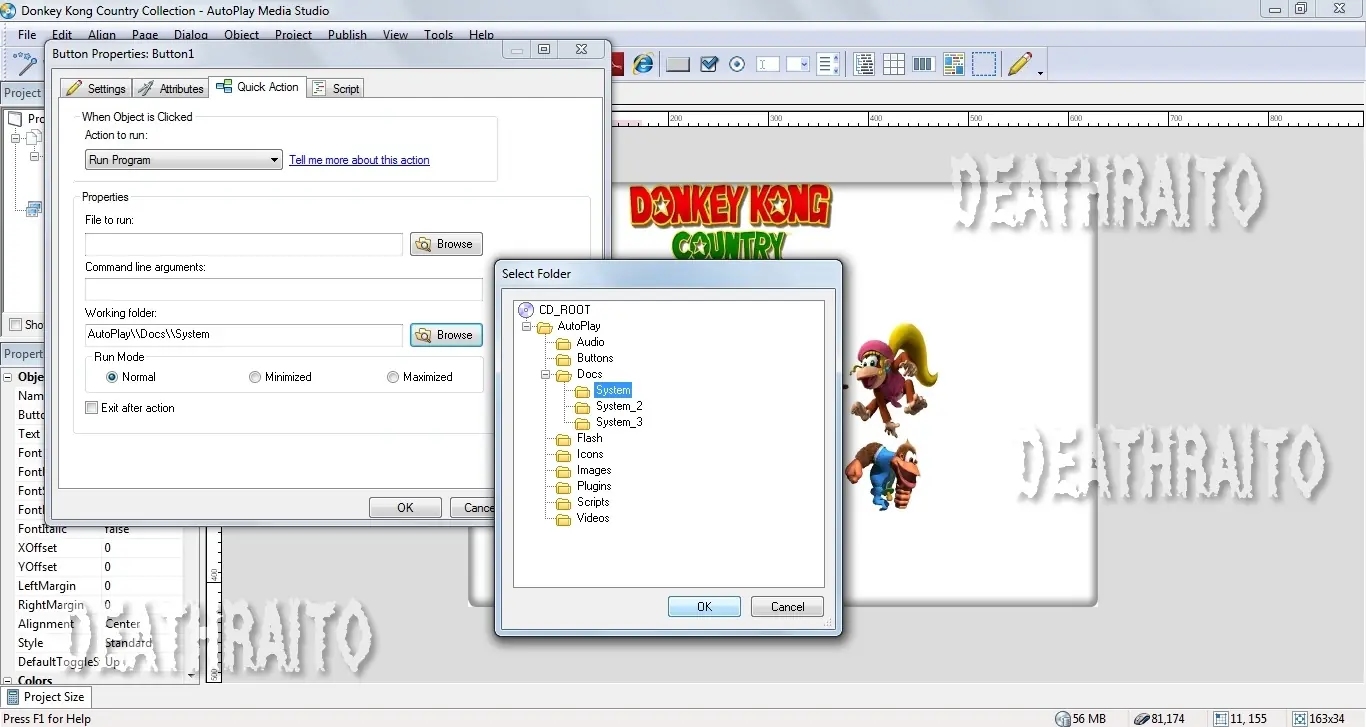
Task: Collapse the AutoPlay folder tree node
Action: [x=527, y=326]
